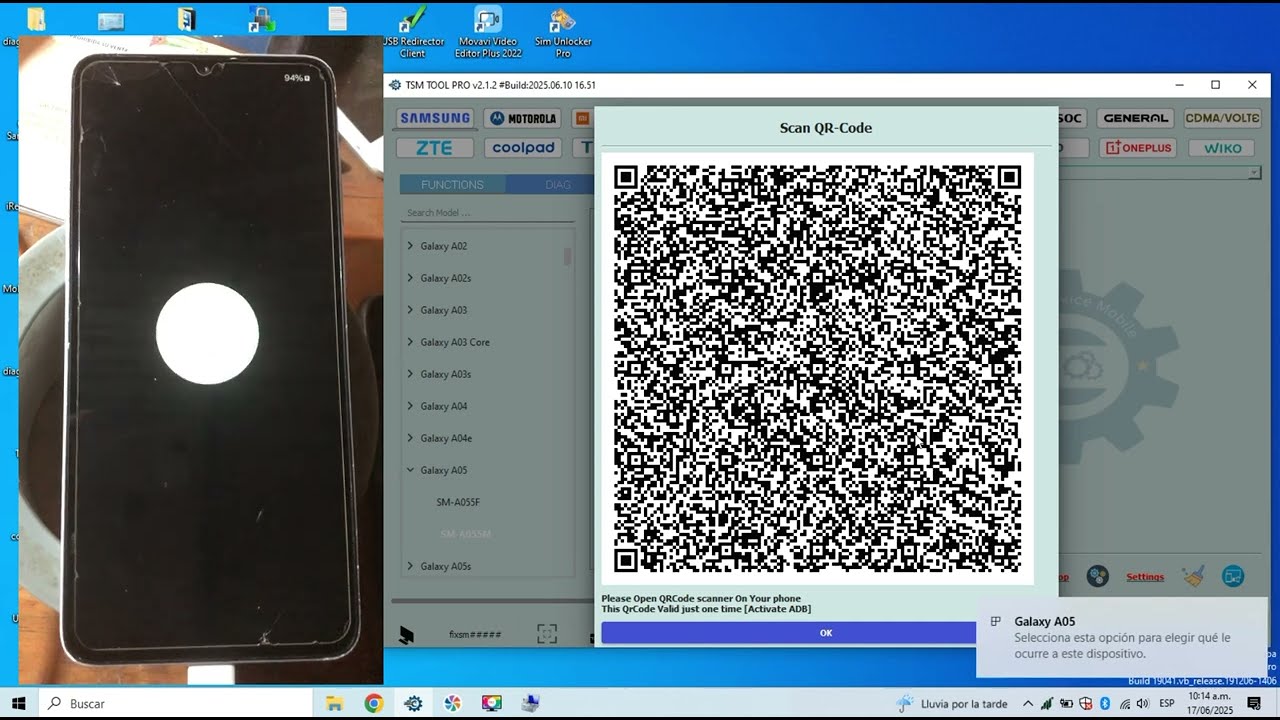Image resolution: width=1280 pixels, height=720 pixels.
Task: Select the Motorola brand button
Action: click(523, 118)
